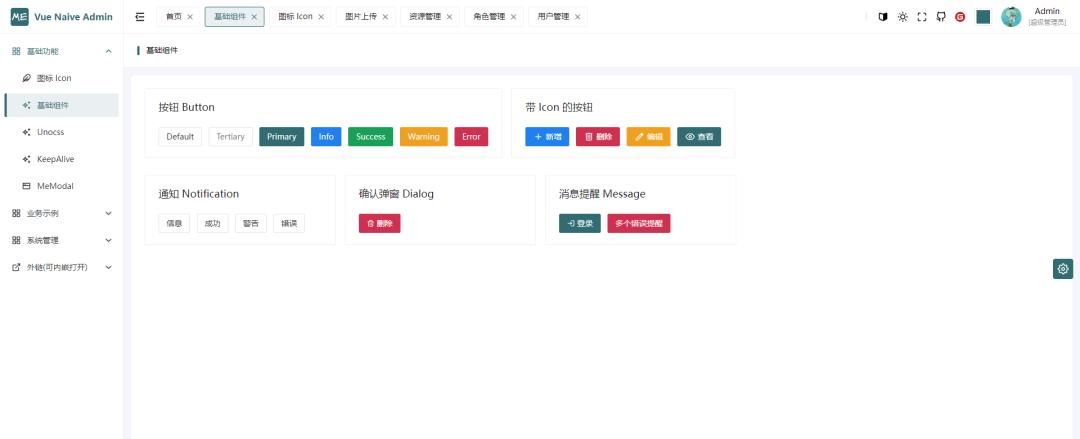Image resolution: width=1080 pixels, height=439 pixels.
Task: Expand the 业务示例 menu group
Action: pos(61,213)
